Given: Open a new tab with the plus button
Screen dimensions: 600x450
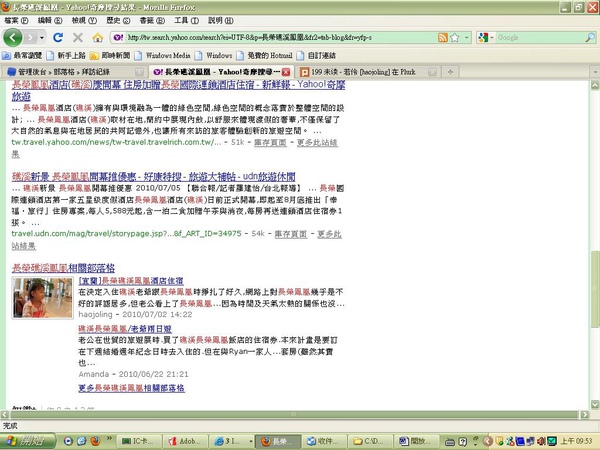Looking at the screenshot, I should pos(450,72).
